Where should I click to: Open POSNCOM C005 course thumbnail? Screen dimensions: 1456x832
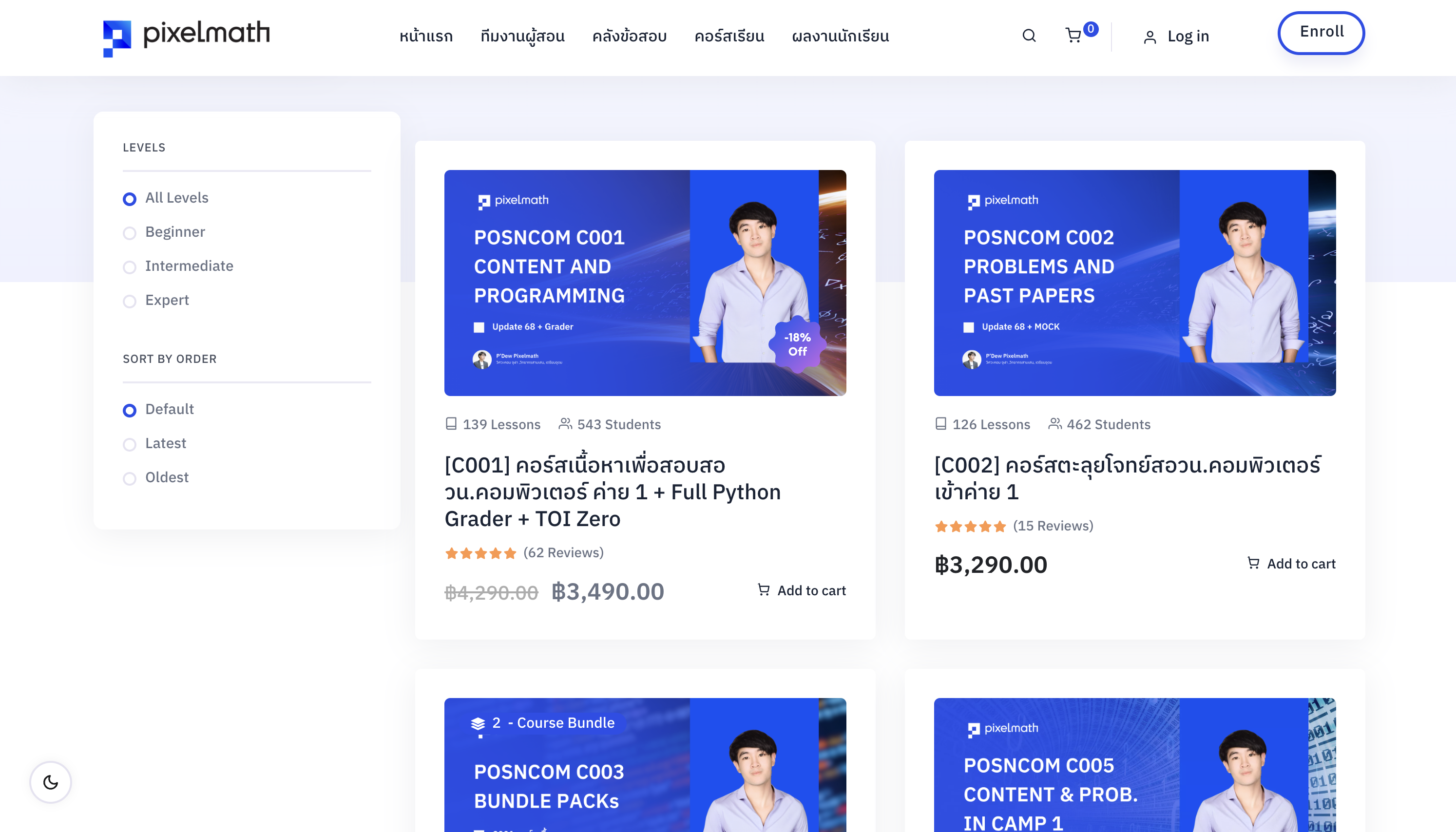coord(1135,765)
